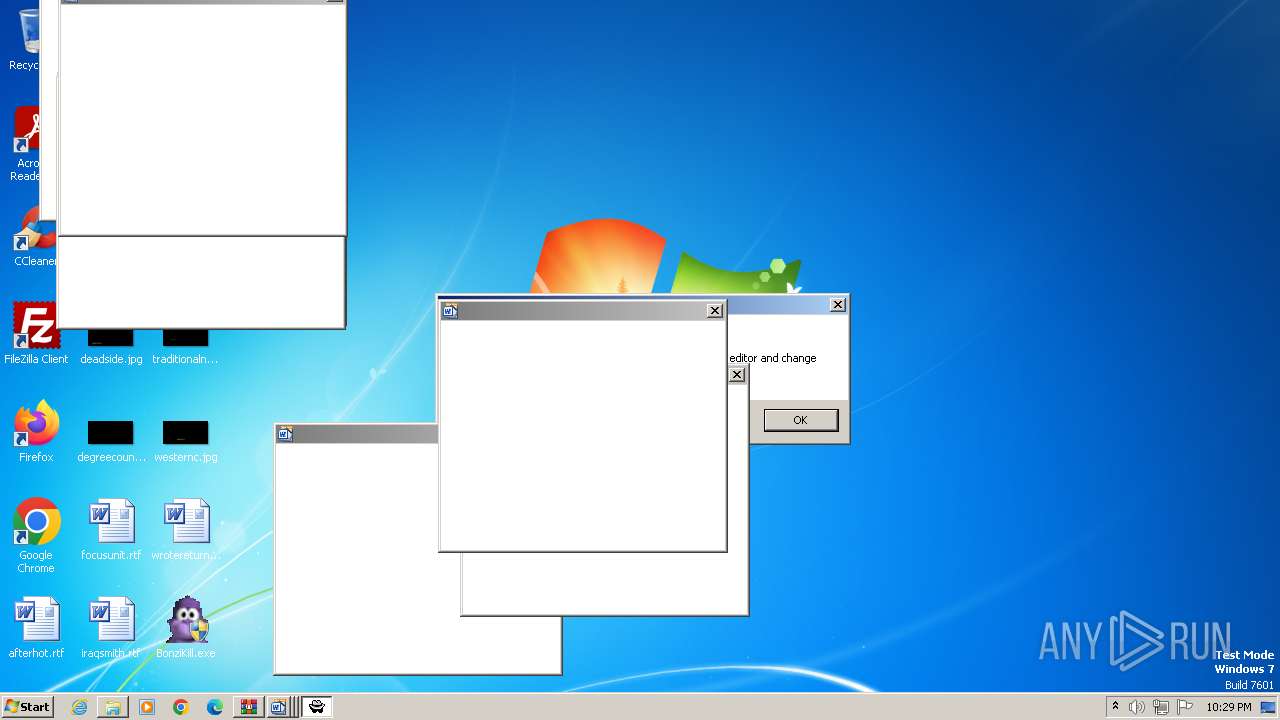Click the frontmost blank window's title bar icon

450,311
